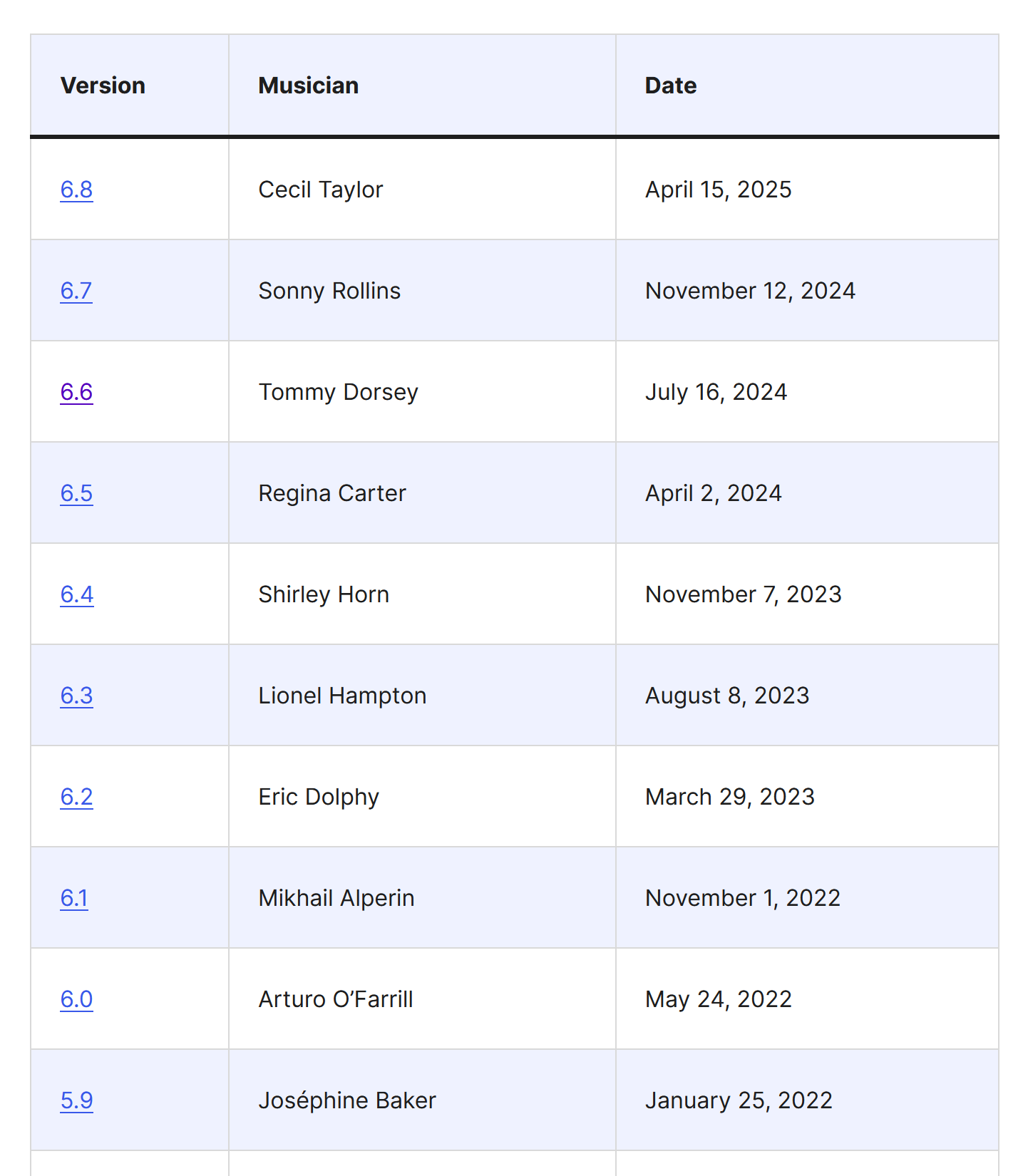Click the Arturo O'Farrill cell

(x=422, y=999)
